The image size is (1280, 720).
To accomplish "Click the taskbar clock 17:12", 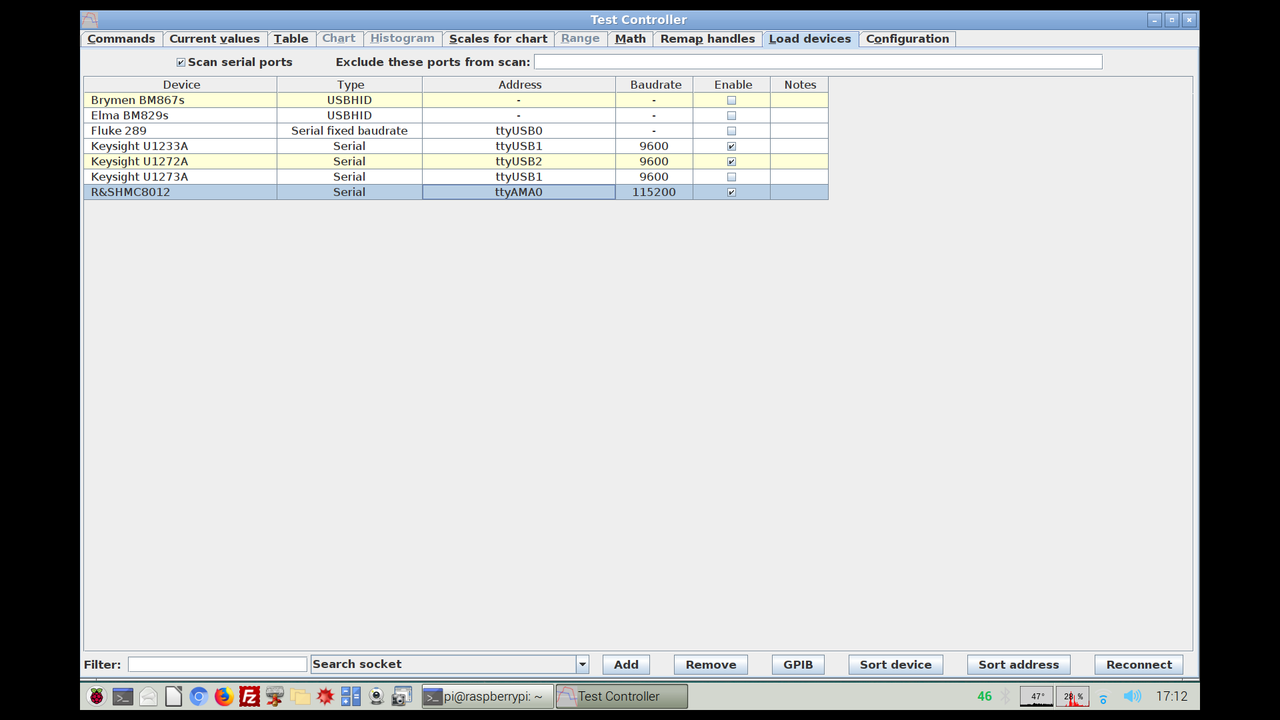I will click(x=1171, y=696).
